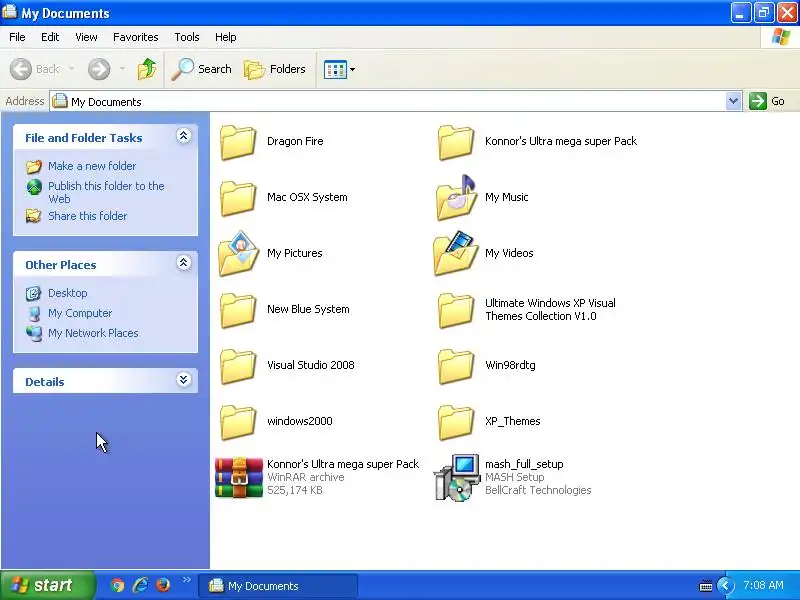Select the mash_full_setup installer icon
This screenshot has width=800, height=600.
[x=457, y=478]
